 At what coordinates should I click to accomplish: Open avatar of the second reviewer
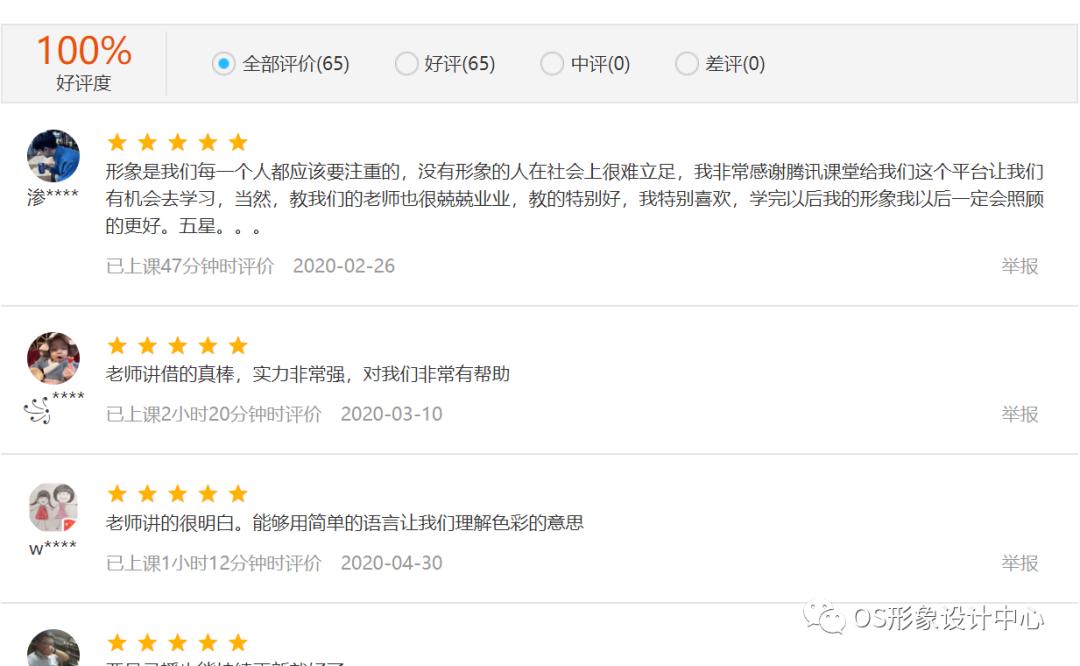pyautogui.click(x=53, y=357)
